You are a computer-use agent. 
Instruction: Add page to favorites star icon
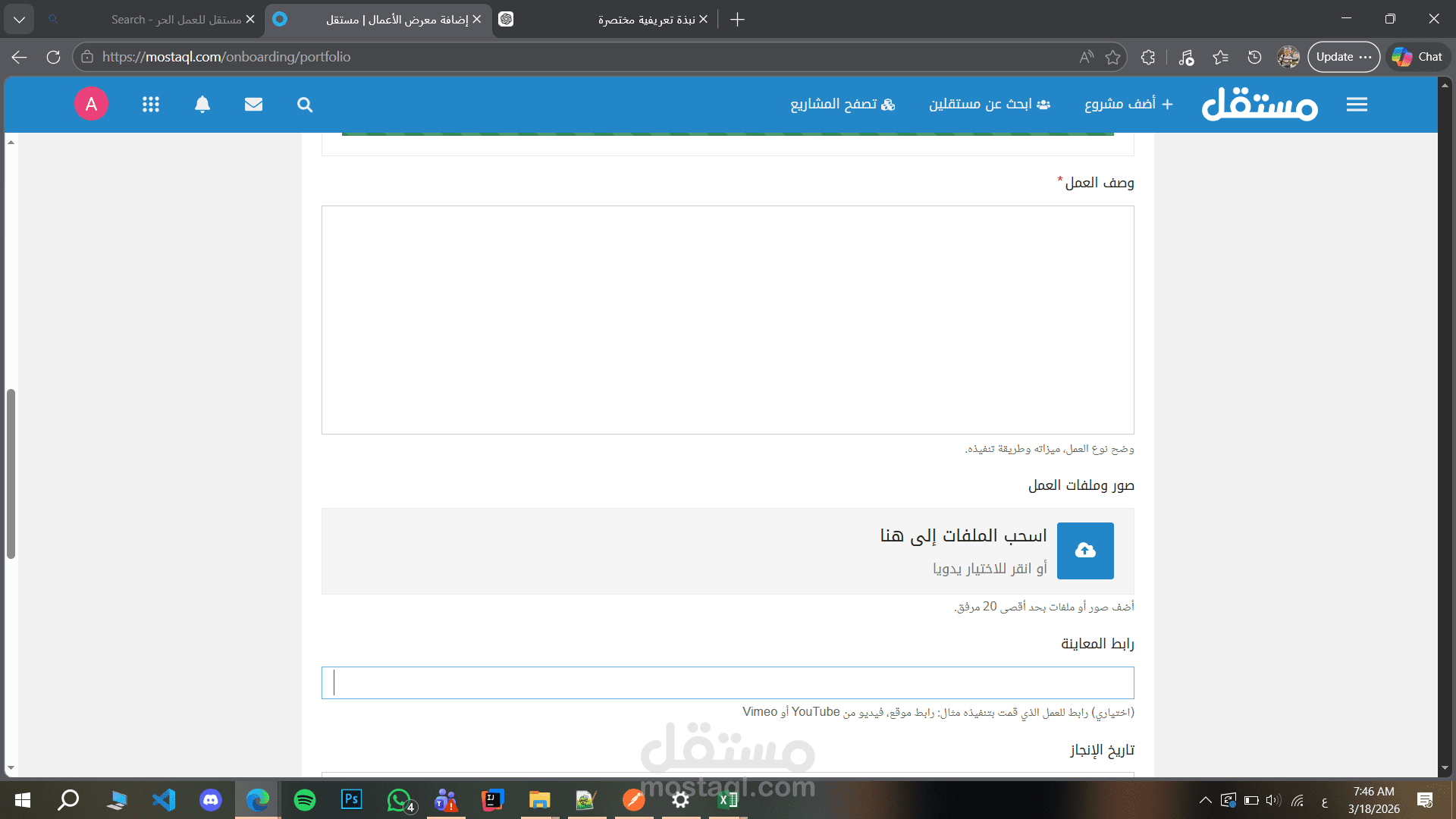pos(1112,57)
